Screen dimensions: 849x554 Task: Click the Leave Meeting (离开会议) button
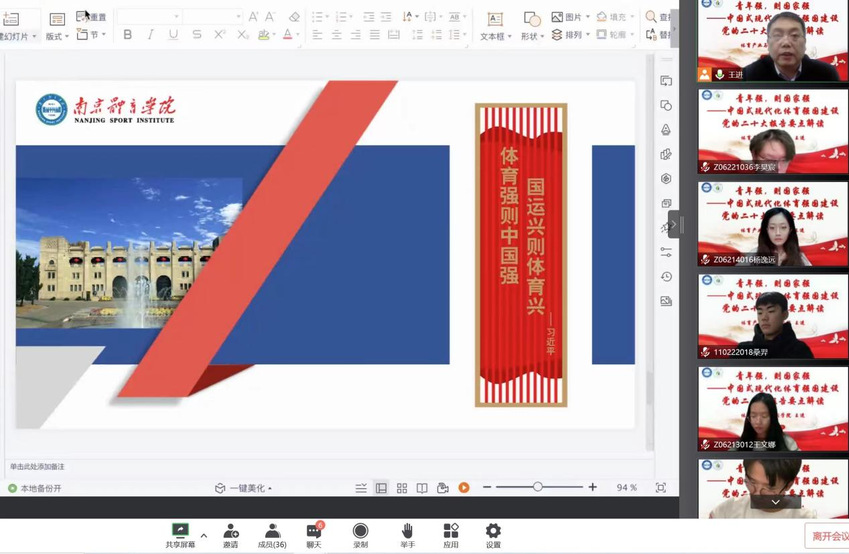(x=828, y=537)
